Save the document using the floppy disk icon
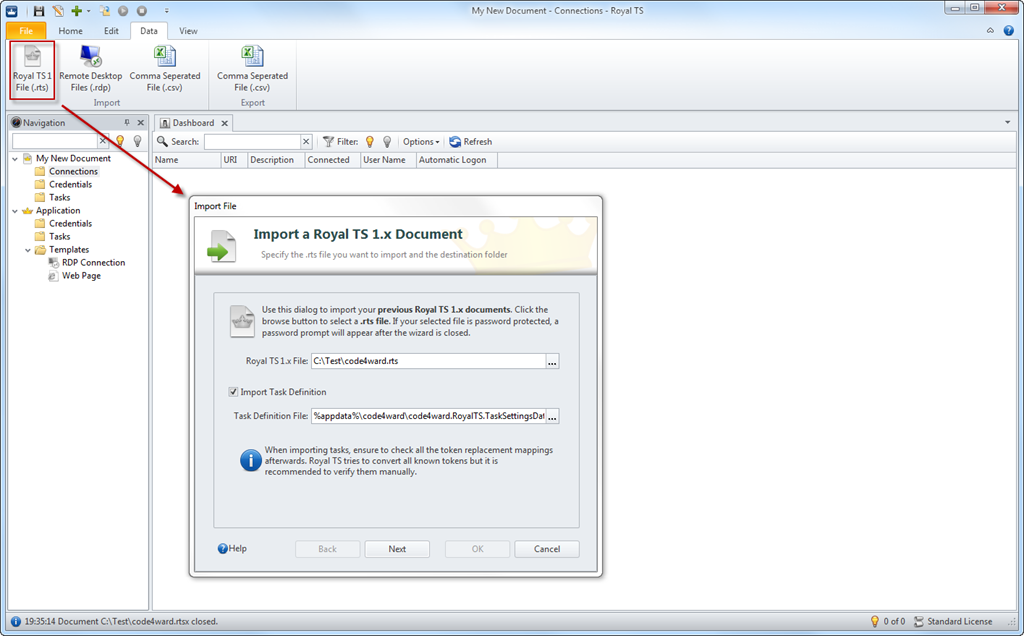The image size is (1024, 636). pos(39,10)
